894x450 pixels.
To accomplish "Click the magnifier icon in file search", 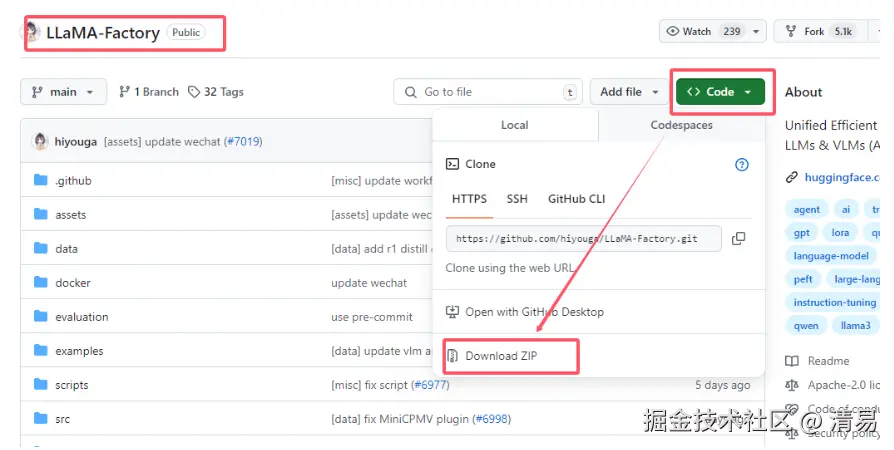I will pos(411,92).
